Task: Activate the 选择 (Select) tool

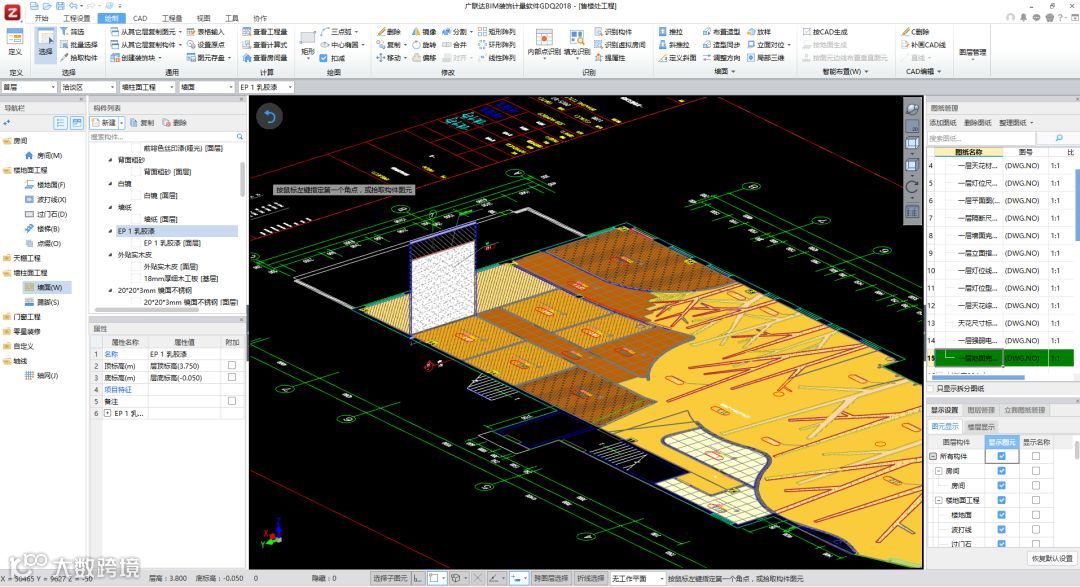Action: point(45,45)
